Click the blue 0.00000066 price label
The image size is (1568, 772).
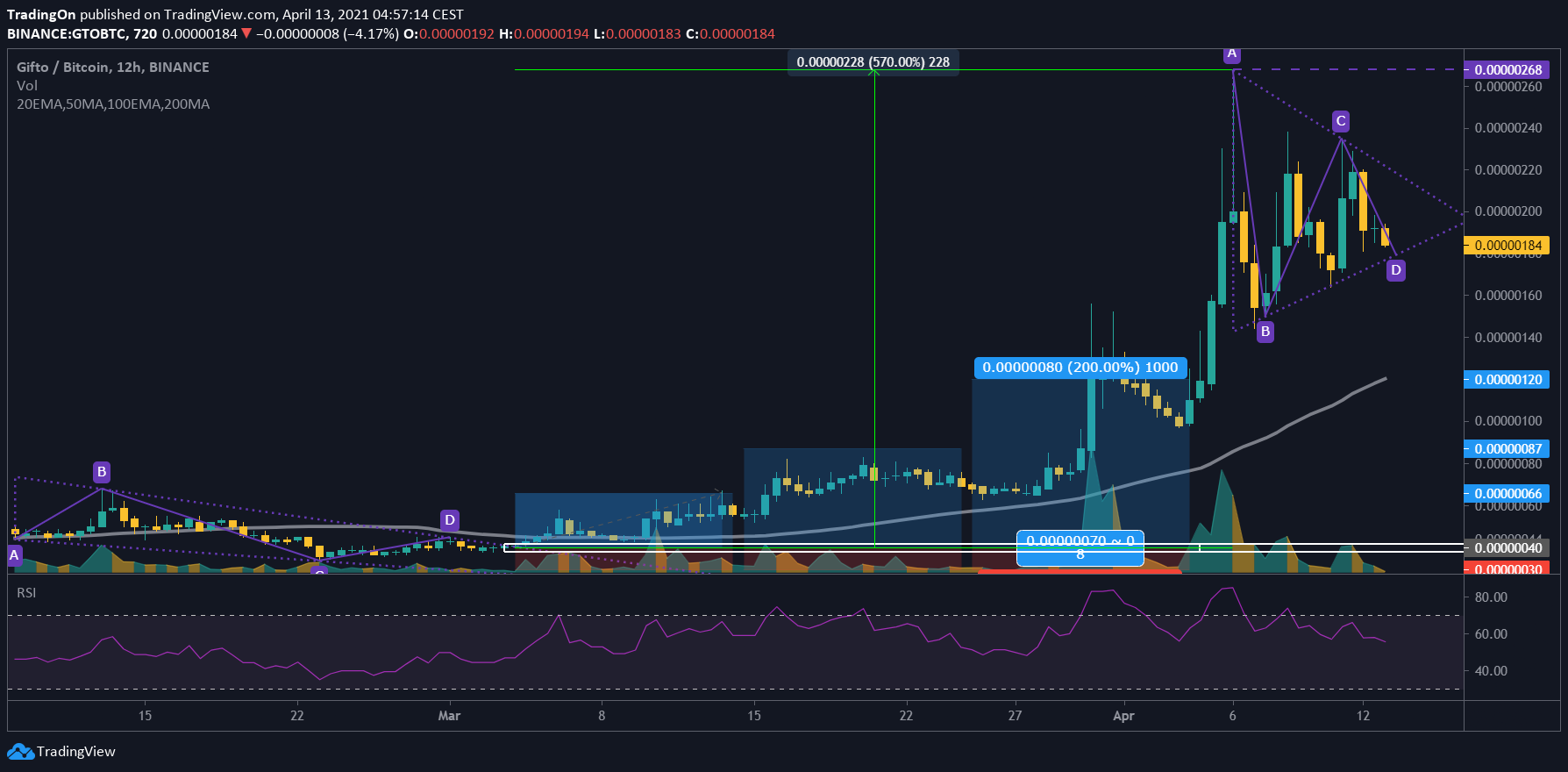tap(1507, 494)
